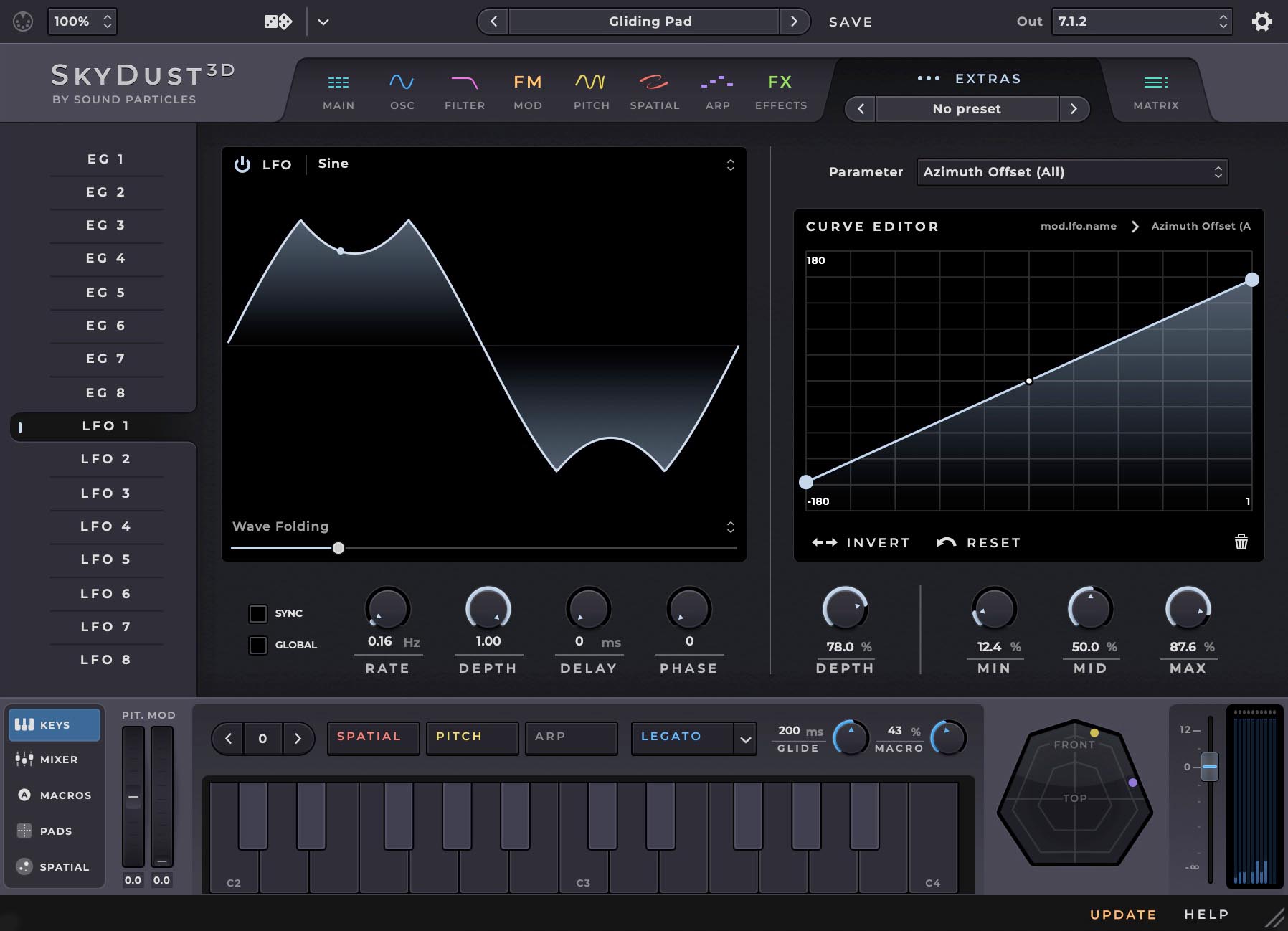Power off LFO 1 with its power button
1288x931 pixels.
(x=242, y=164)
